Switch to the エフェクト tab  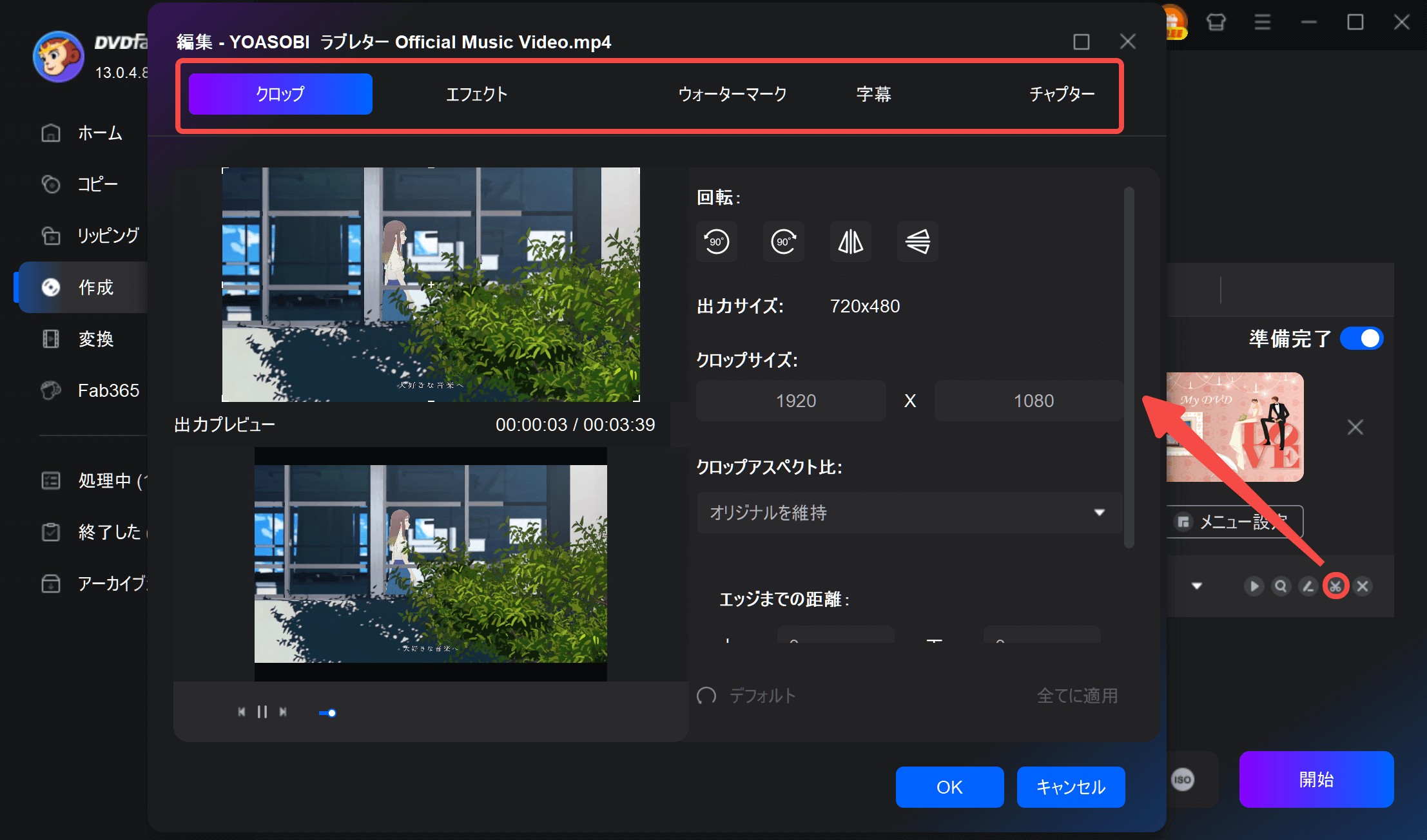click(x=477, y=94)
